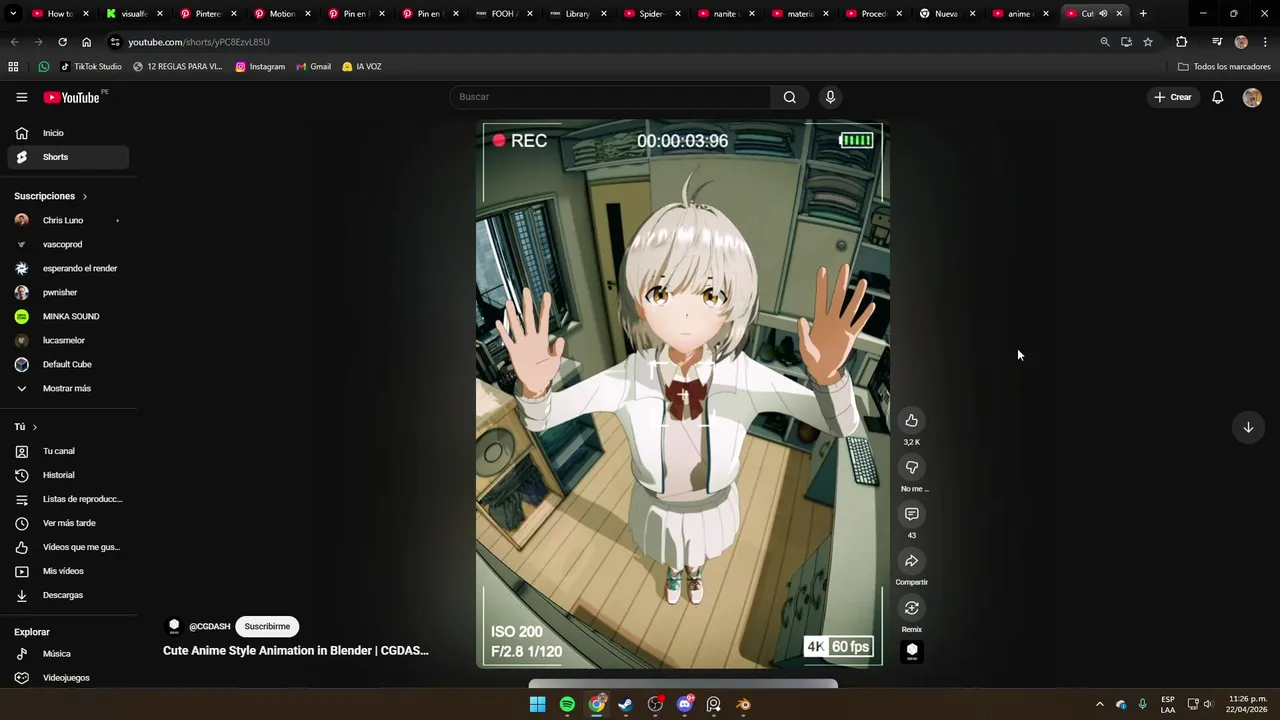The width and height of the screenshot is (1280, 720).
Task: Open Blender from the taskbar
Action: [x=743, y=704]
